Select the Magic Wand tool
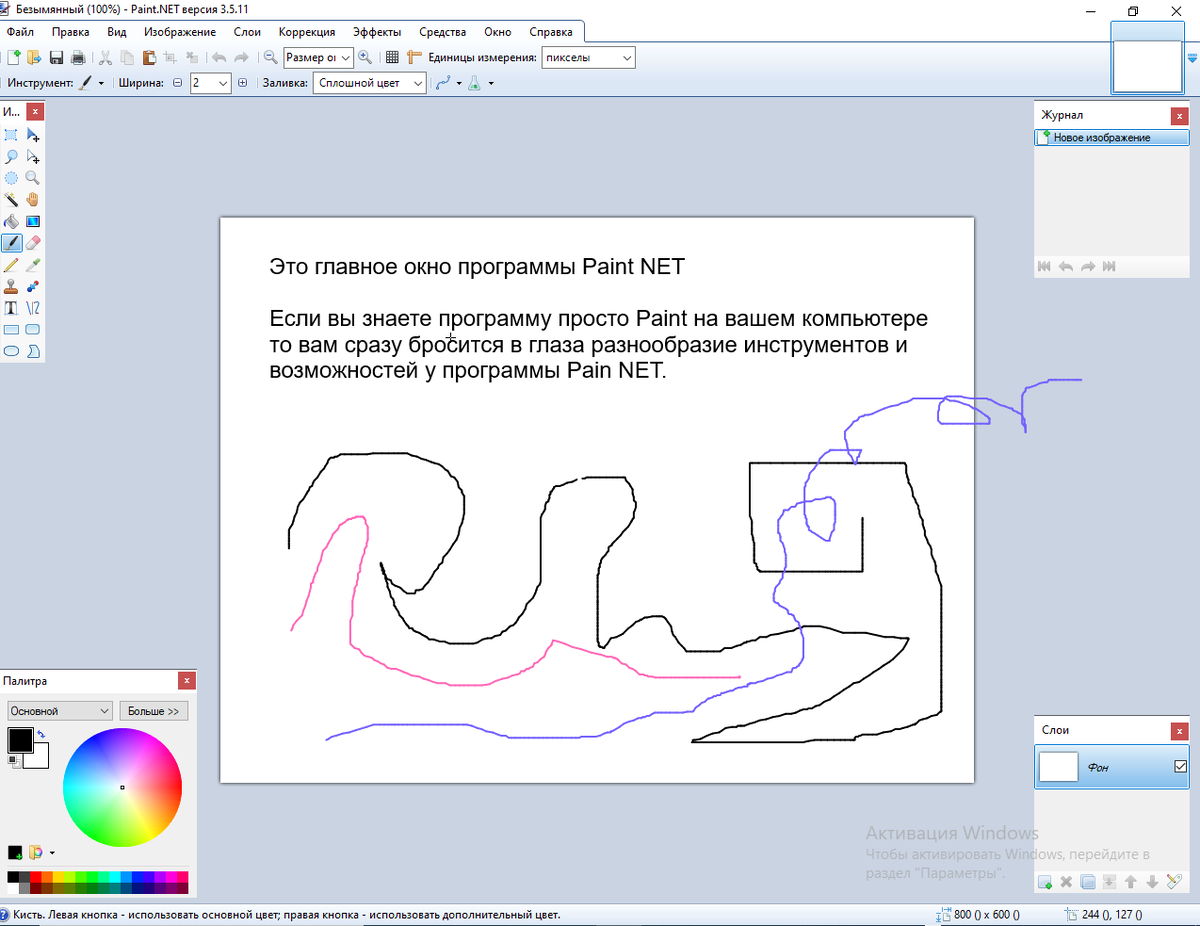Viewport: 1200px width, 926px height. 12,200
